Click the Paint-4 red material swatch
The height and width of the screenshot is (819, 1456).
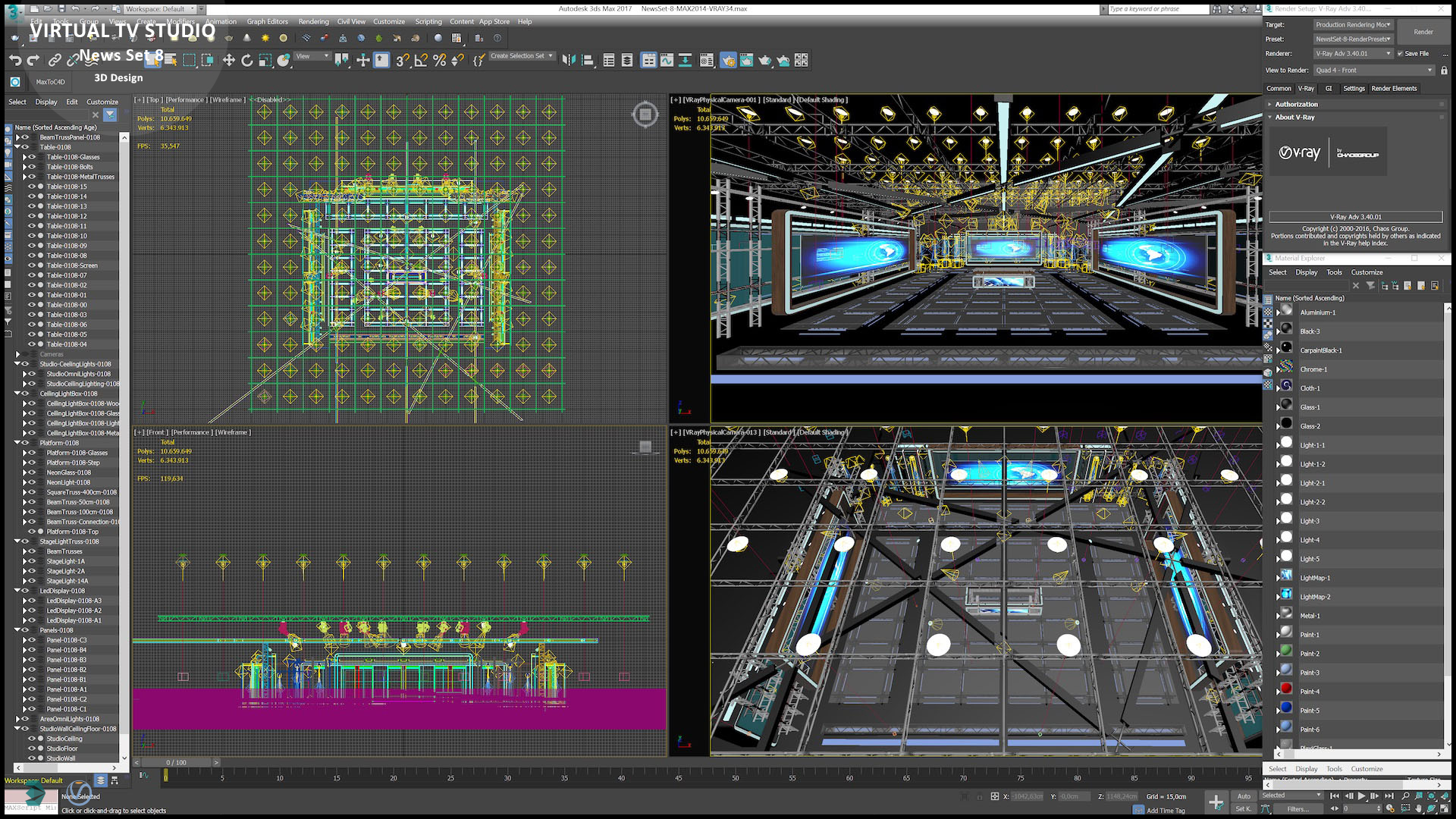coord(1286,689)
